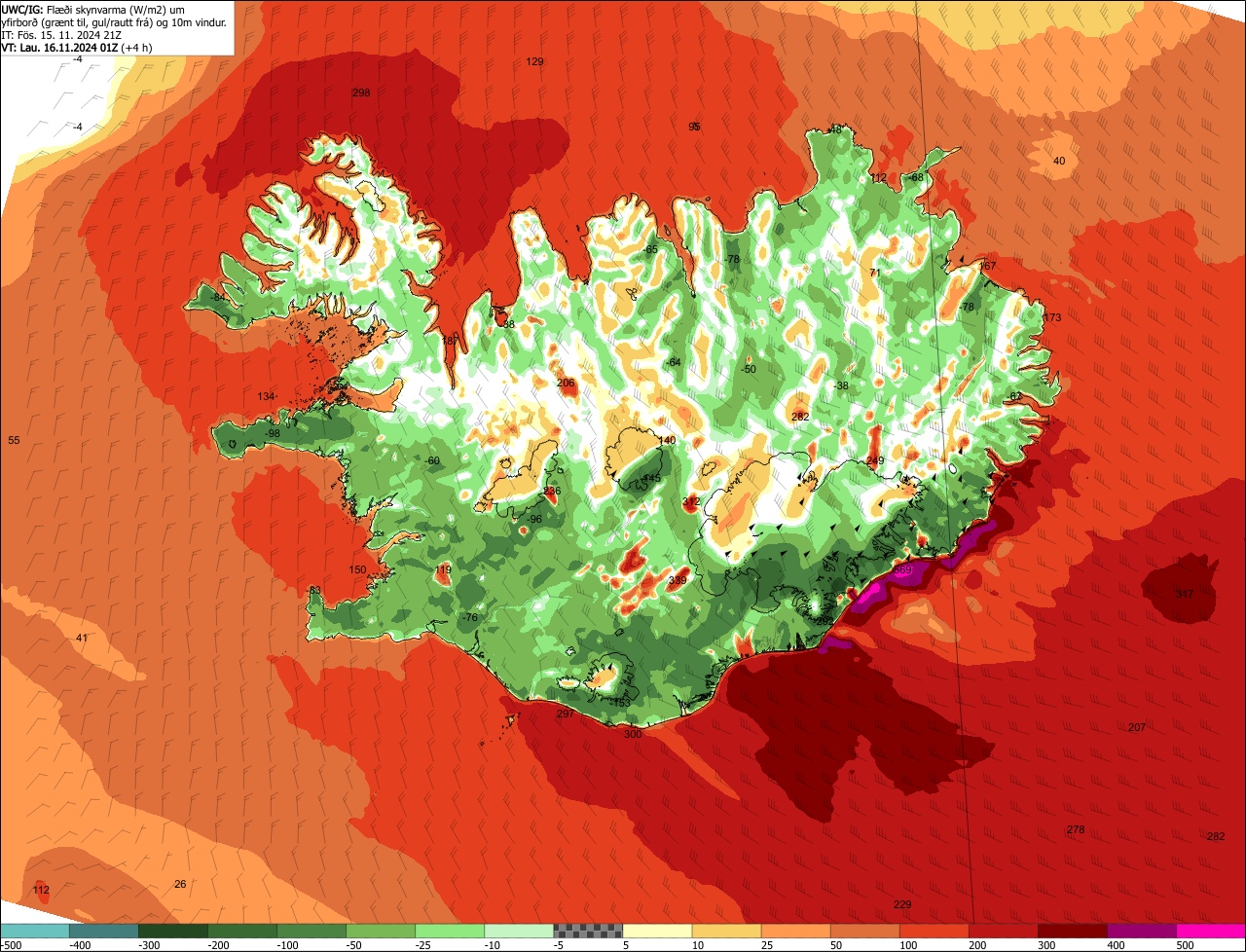Click the '173' value on the map
This screenshot has width=1246, height=952.
tap(1052, 317)
